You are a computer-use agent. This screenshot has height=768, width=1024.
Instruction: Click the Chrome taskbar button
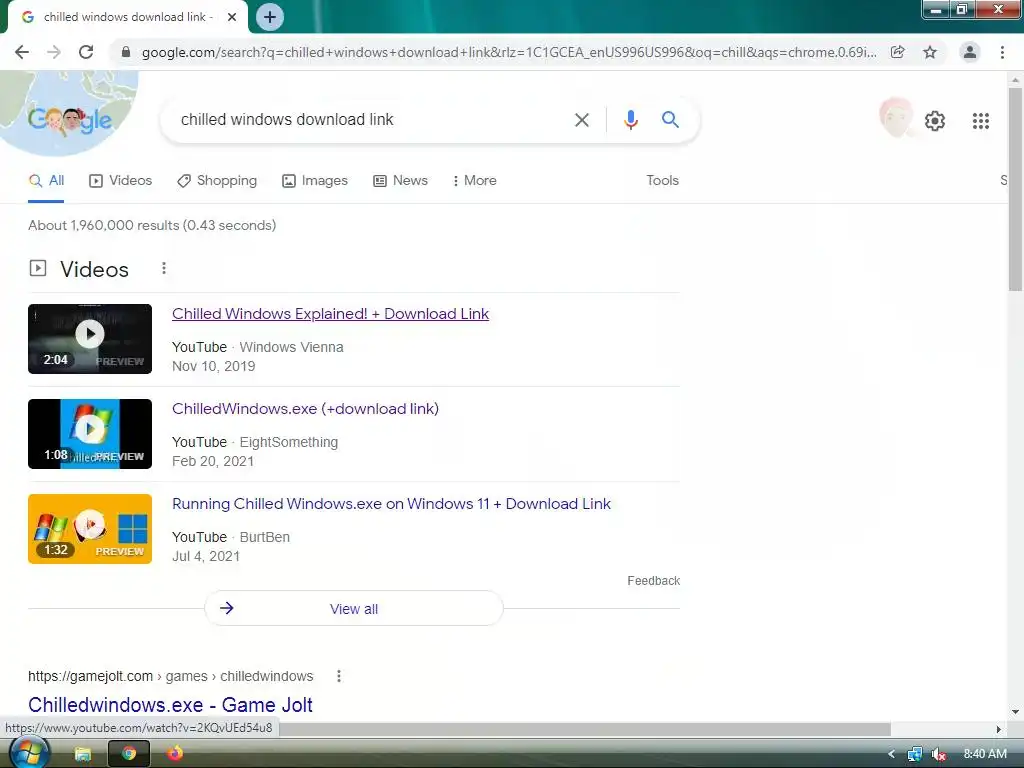click(129, 754)
